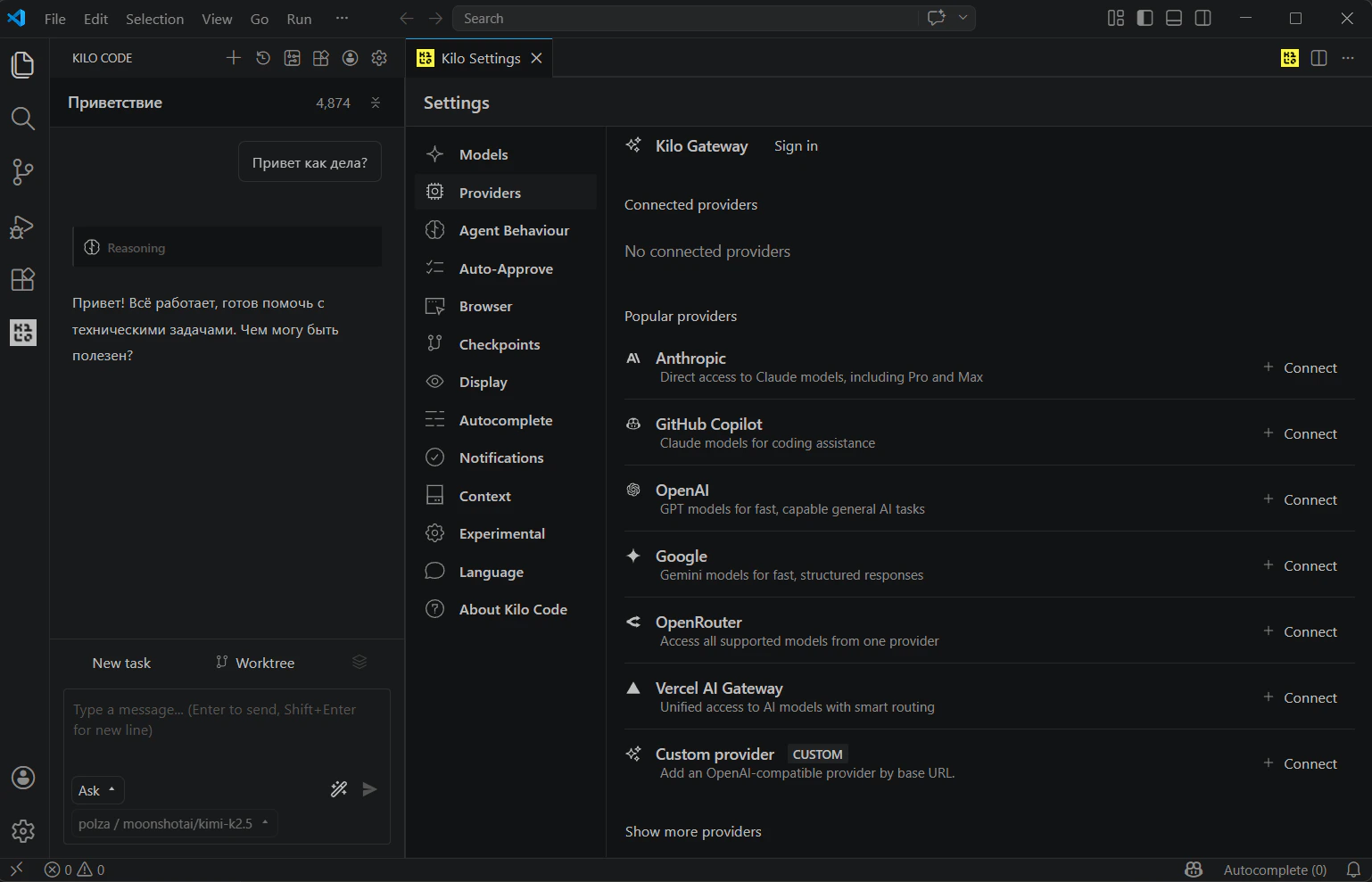
Task: Click enhance prompt wand icon
Action: pos(339,789)
